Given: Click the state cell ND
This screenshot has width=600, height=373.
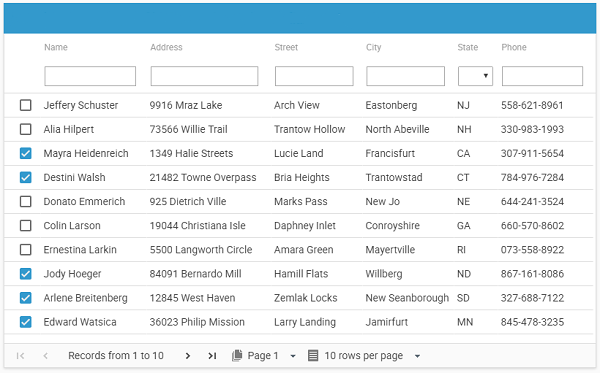Looking at the screenshot, I should (x=464, y=274).
